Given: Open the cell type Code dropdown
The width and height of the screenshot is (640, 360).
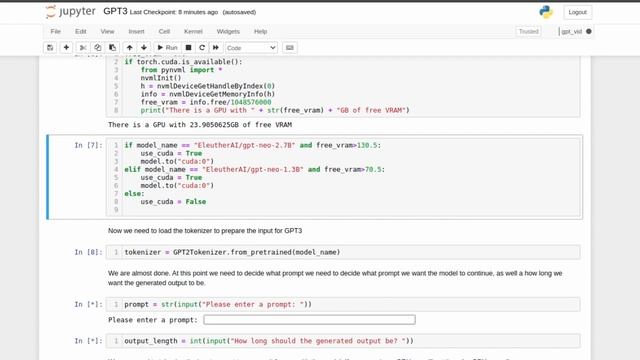Looking at the screenshot, I should pos(251,48).
